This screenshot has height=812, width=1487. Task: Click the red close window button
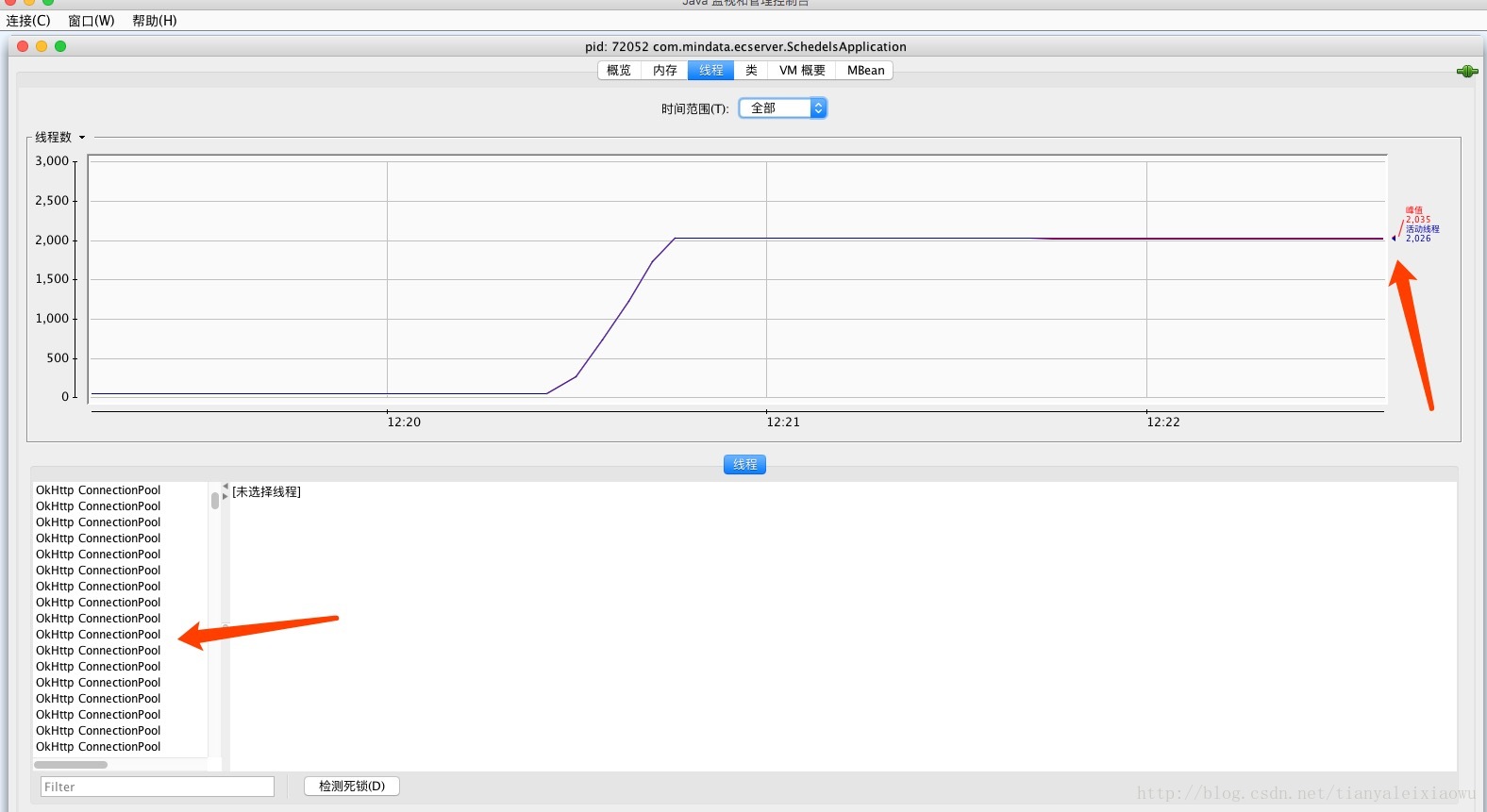23,46
